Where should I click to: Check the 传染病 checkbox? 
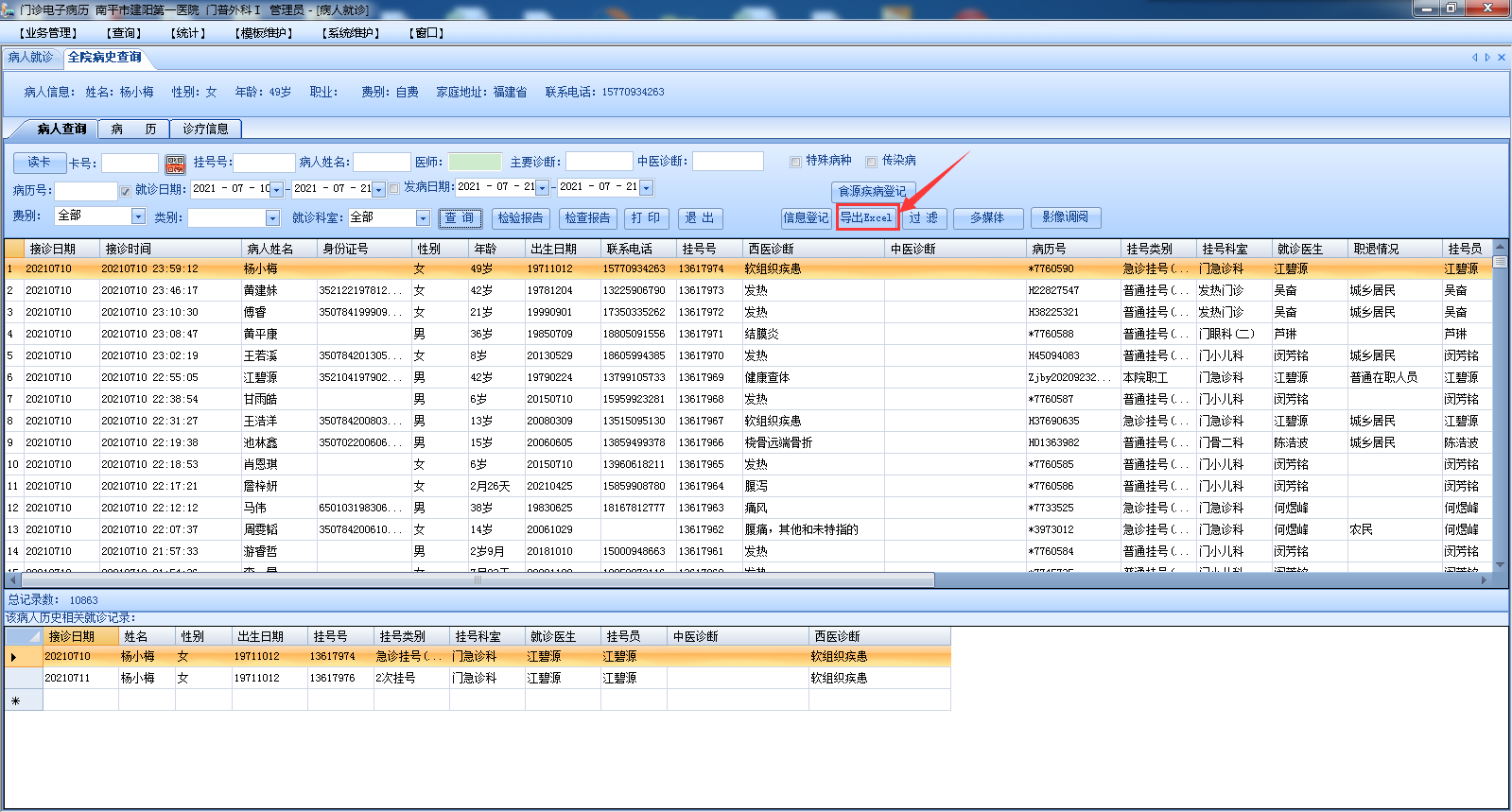[871, 162]
